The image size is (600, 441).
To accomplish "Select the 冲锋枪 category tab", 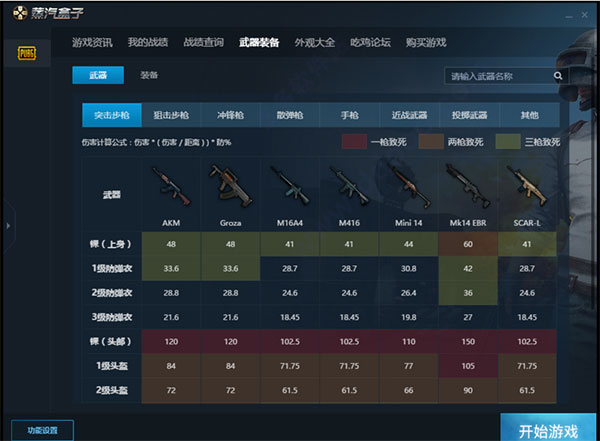I will pyautogui.click(x=230, y=115).
